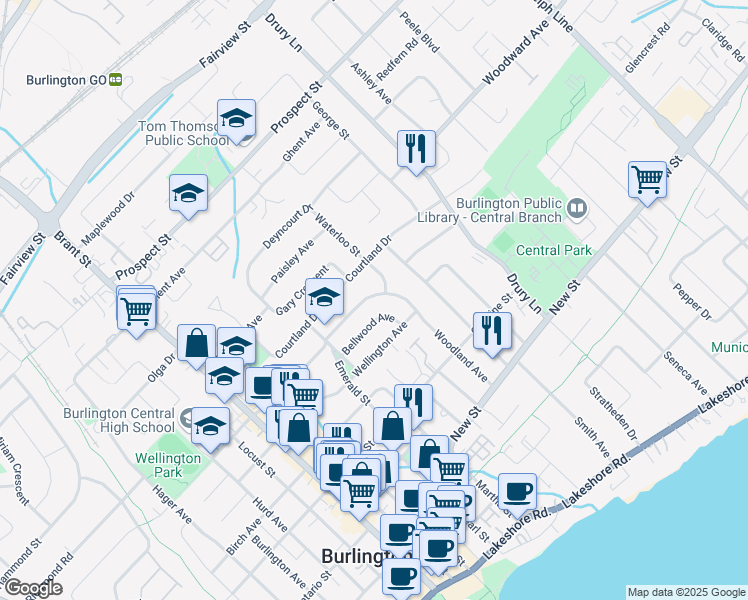The height and width of the screenshot is (600, 748).
Task: Select the shopping bag marker left of the New St label
Action: coord(429,453)
